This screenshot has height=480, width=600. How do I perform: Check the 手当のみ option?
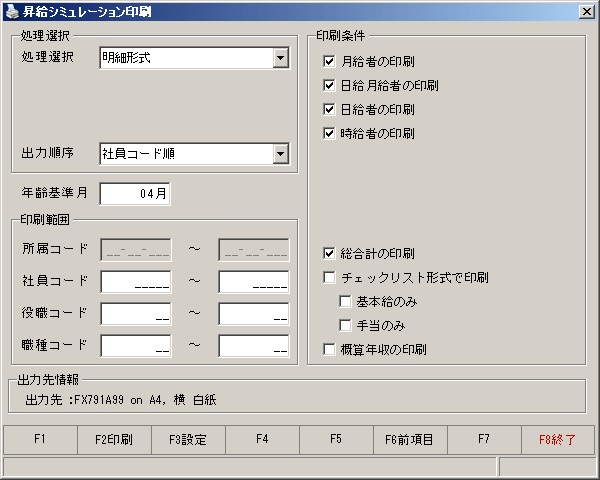pyautogui.click(x=345, y=326)
